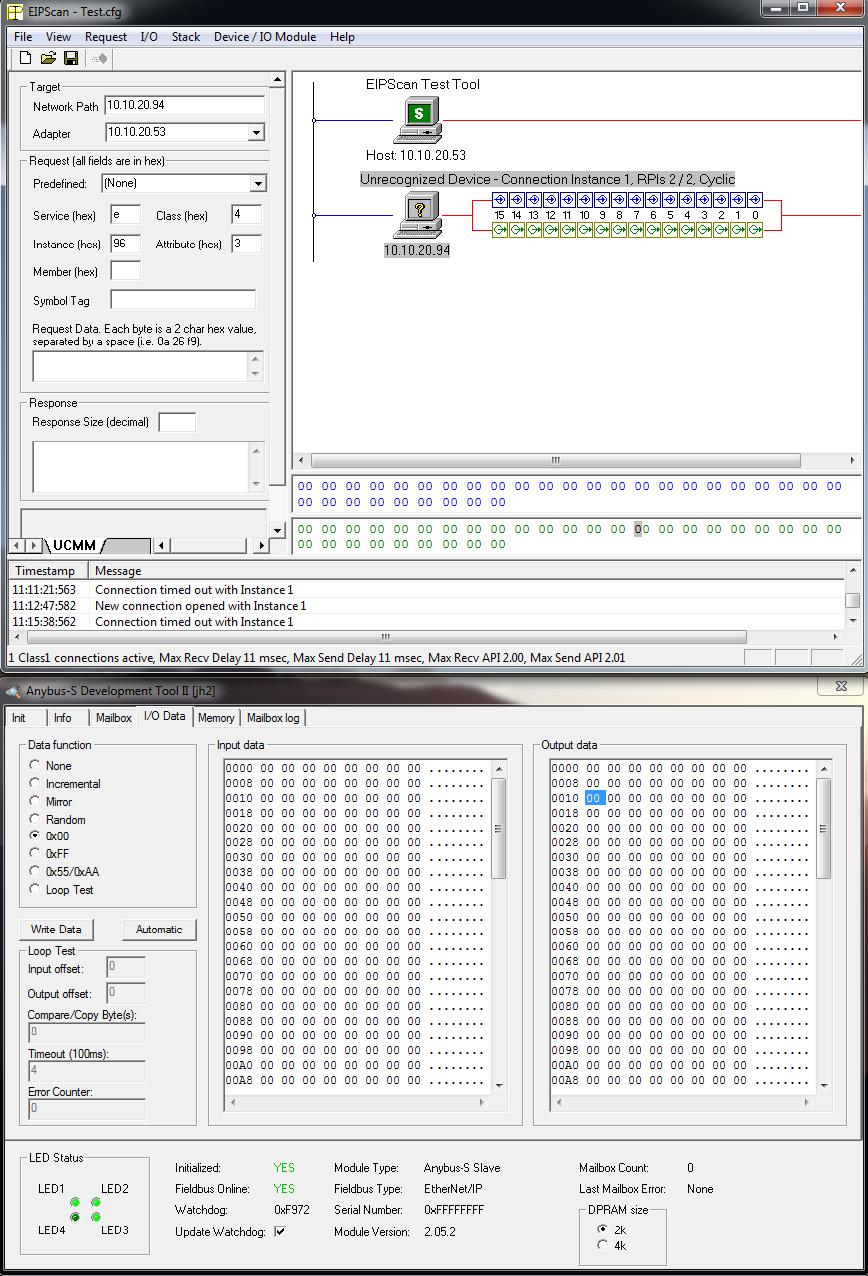Choose the Mirror data function
868x1276 pixels.
point(35,802)
